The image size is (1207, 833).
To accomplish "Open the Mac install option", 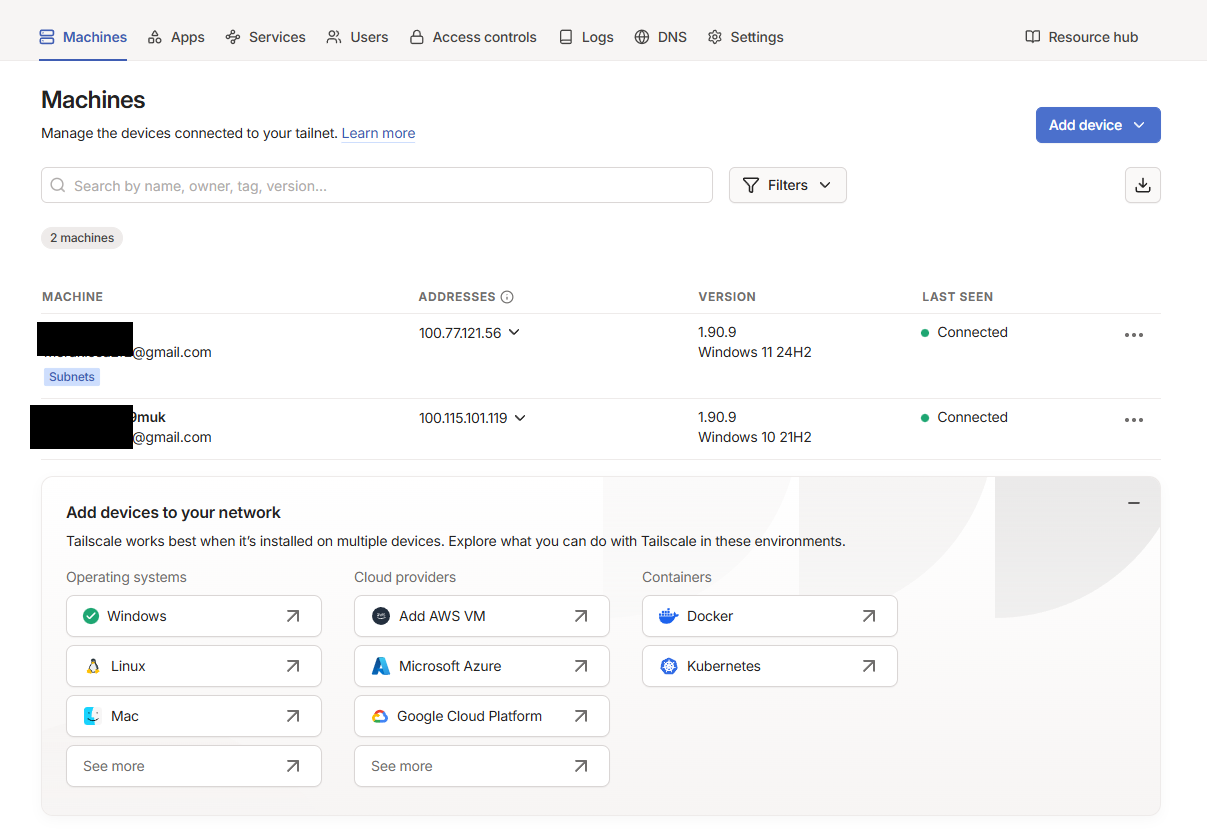I will 193,716.
